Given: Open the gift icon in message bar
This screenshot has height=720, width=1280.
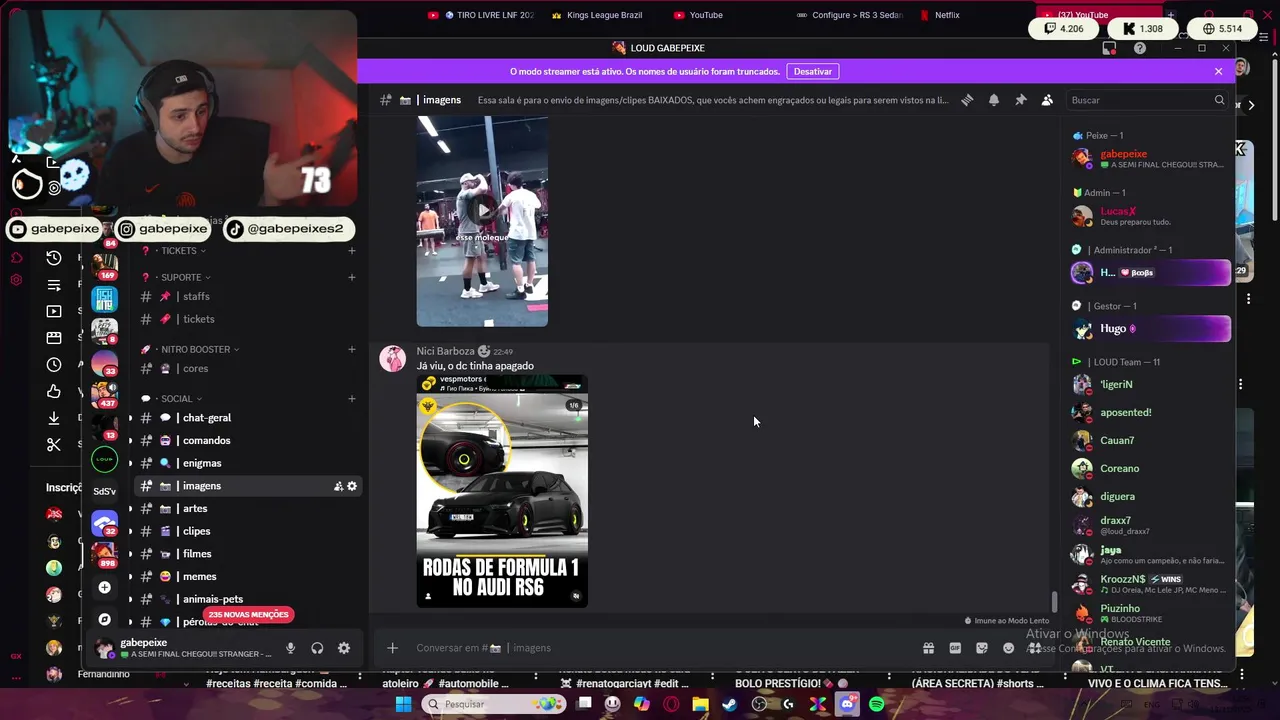Looking at the screenshot, I should coord(928,648).
